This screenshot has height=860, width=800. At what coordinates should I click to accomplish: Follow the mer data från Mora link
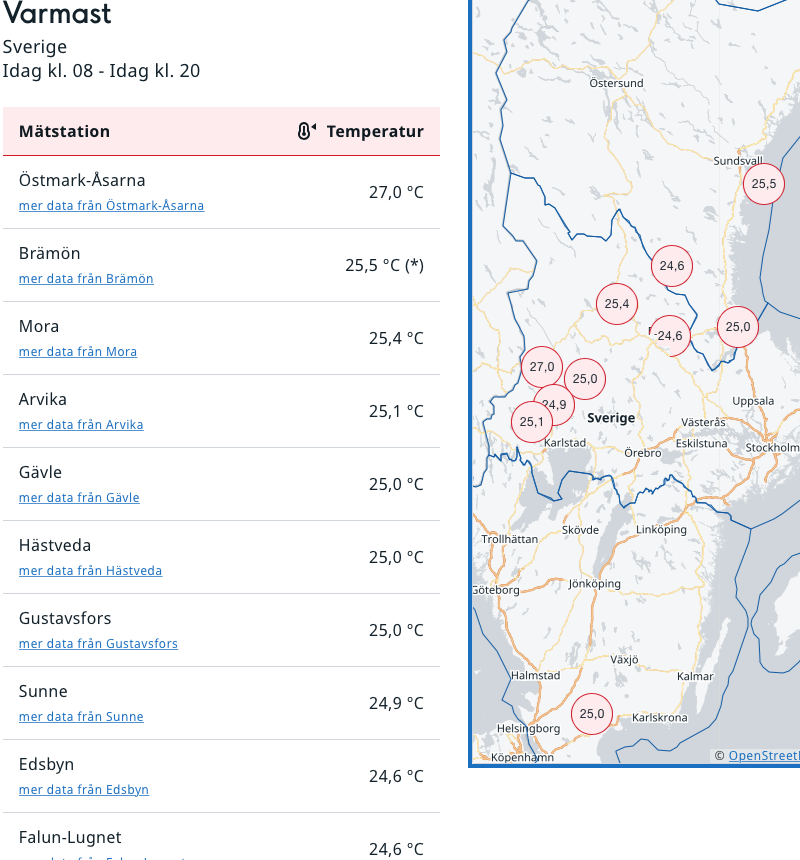(x=78, y=352)
